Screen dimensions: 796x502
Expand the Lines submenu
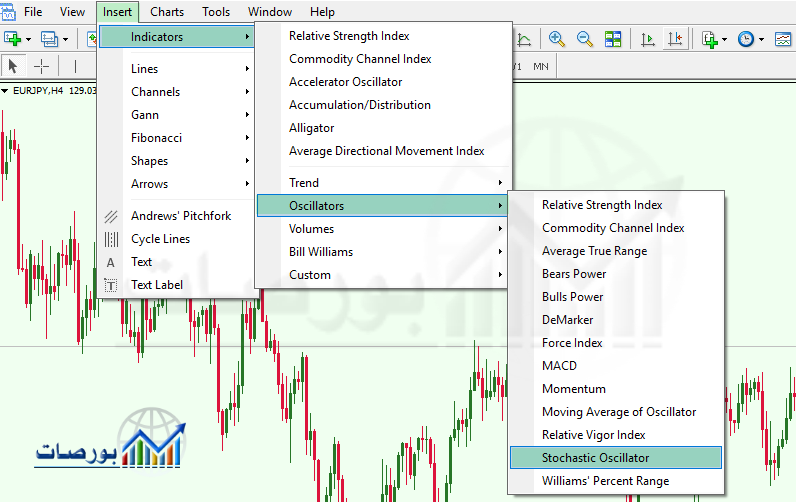[x=177, y=69]
